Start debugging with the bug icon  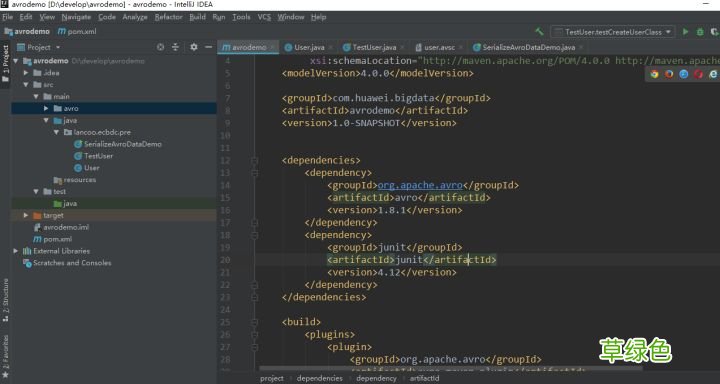700,32
